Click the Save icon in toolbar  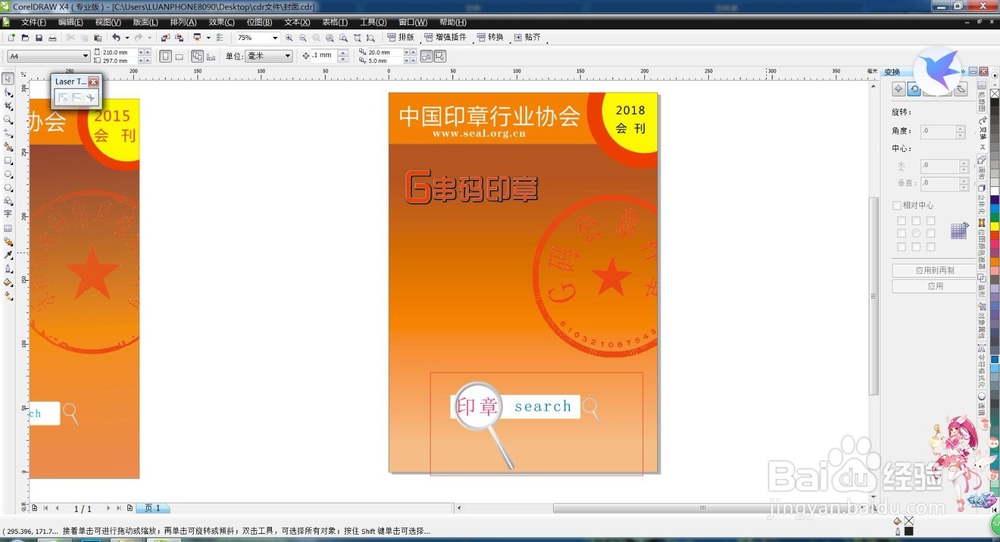coord(39,38)
